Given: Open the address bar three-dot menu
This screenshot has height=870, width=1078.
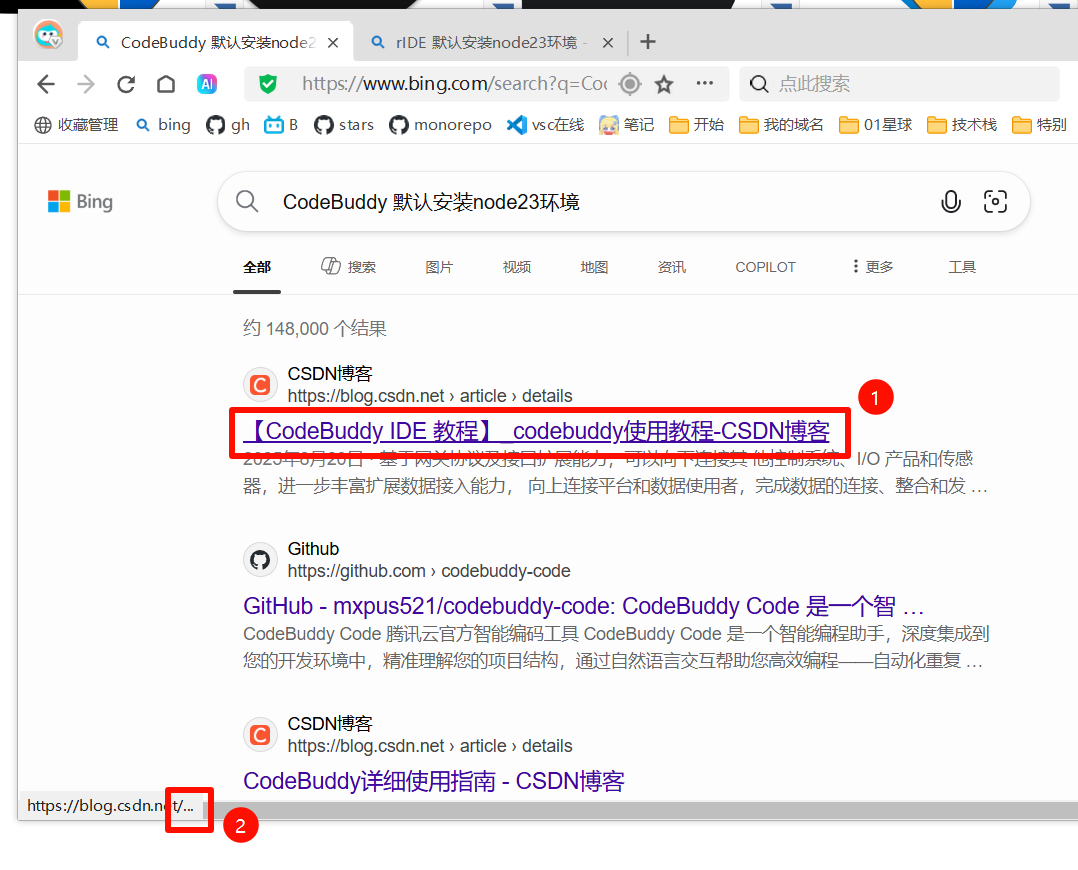Looking at the screenshot, I should pyautogui.click(x=705, y=83).
